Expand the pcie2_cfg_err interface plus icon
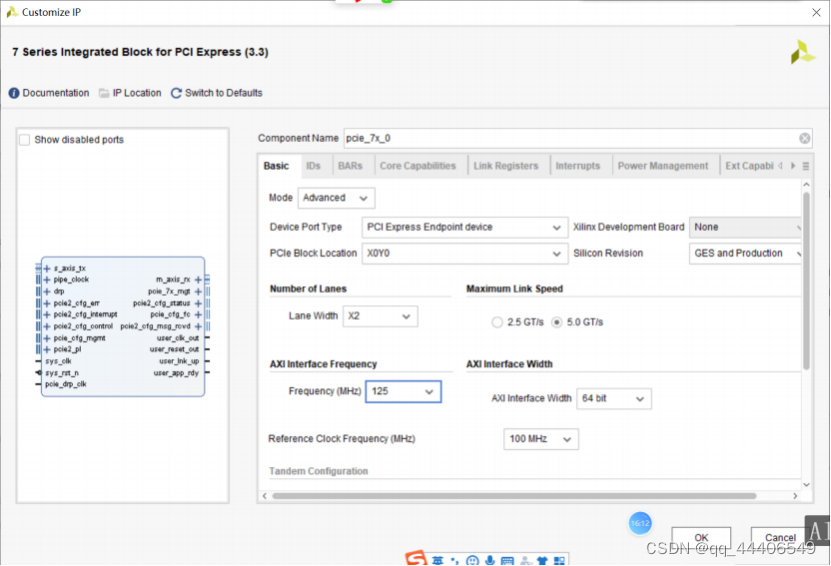 click(47, 303)
